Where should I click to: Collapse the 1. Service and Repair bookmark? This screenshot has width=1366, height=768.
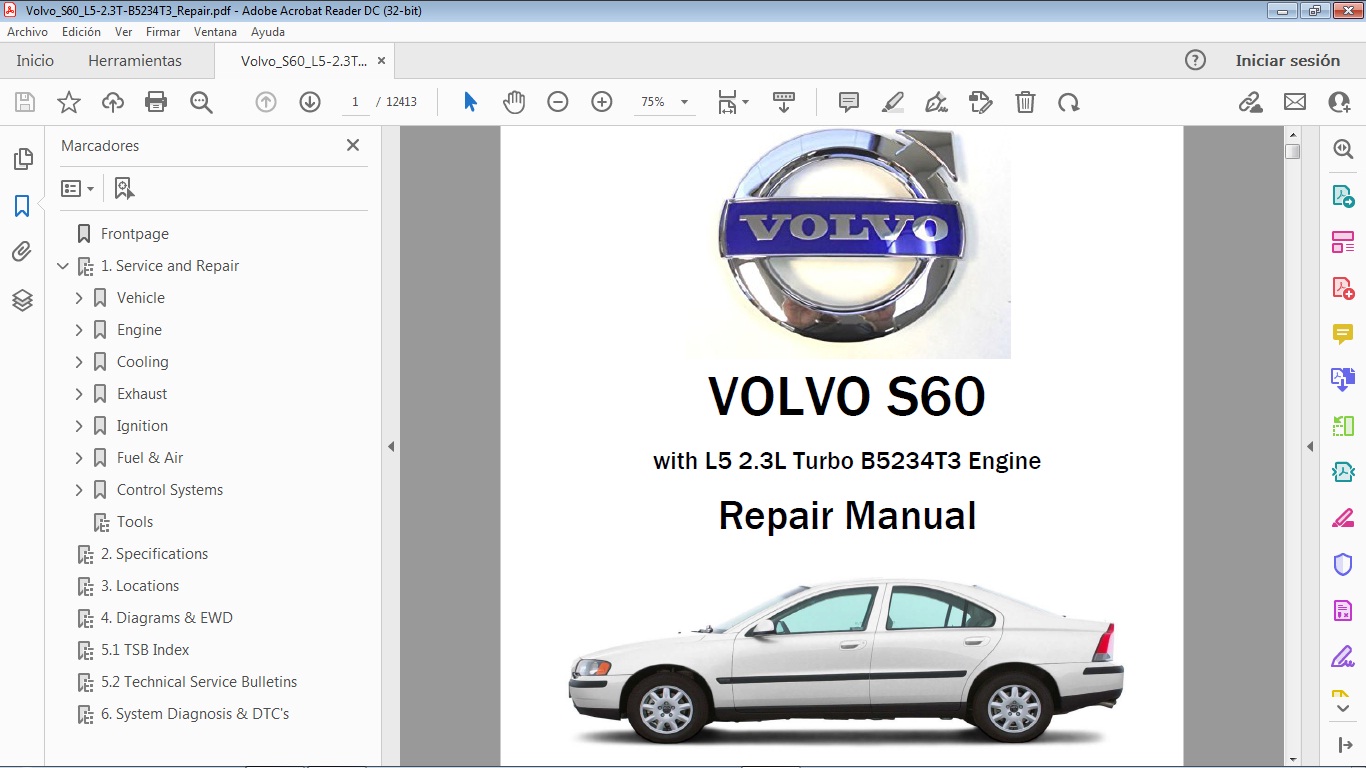pos(63,266)
